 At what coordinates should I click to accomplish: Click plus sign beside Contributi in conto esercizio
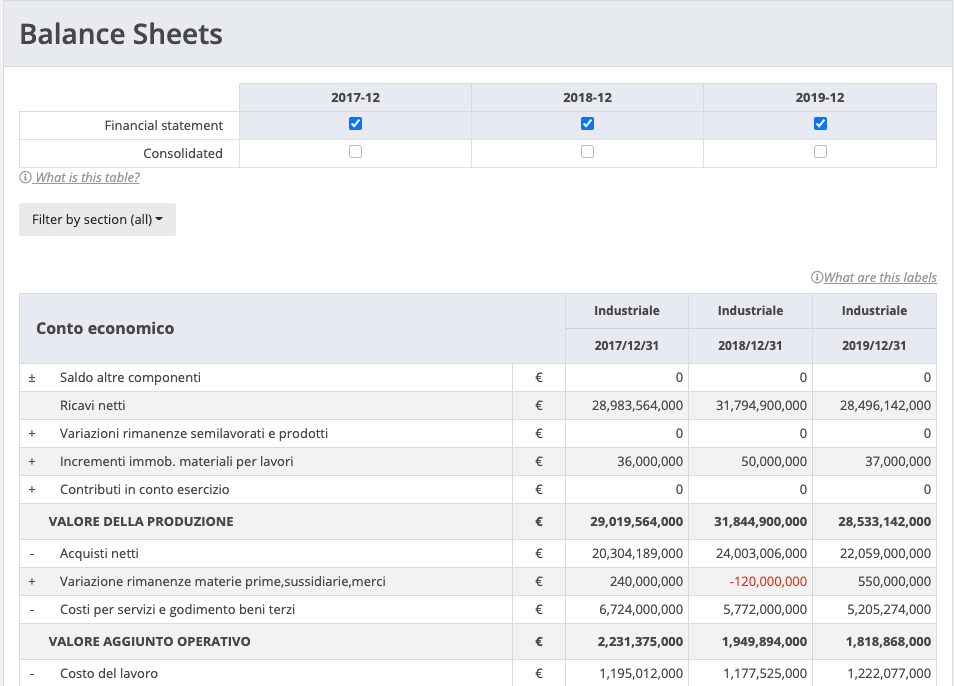click(x=32, y=490)
